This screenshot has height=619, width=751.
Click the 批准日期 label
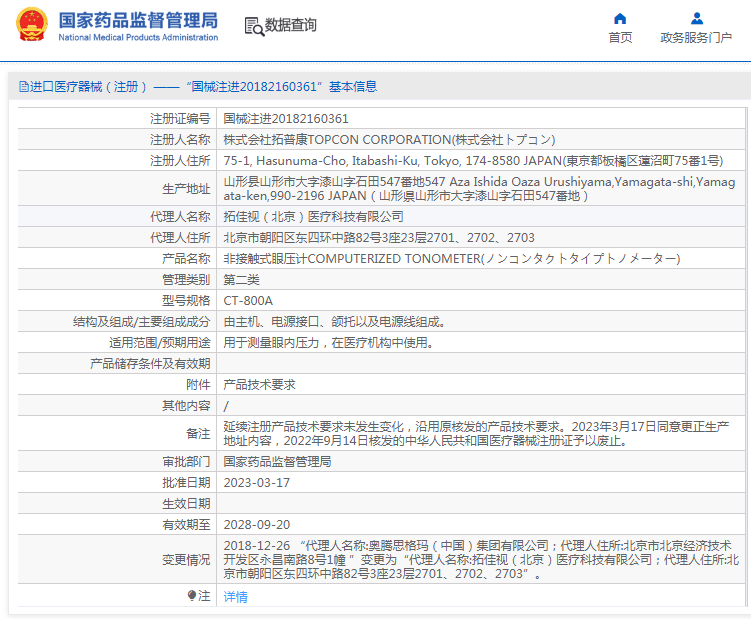click(x=186, y=483)
